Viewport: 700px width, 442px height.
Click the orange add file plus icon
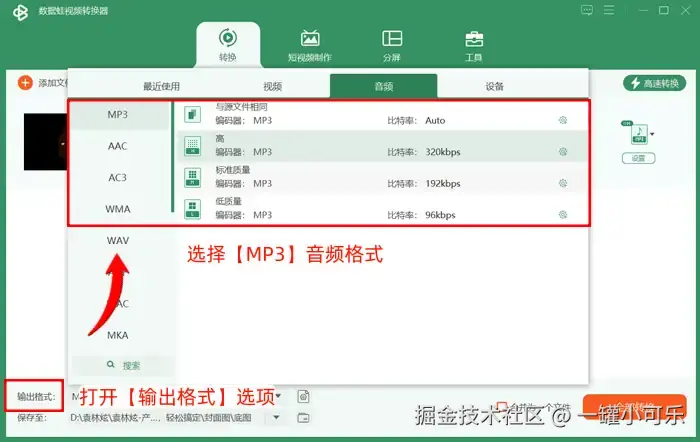point(25,83)
